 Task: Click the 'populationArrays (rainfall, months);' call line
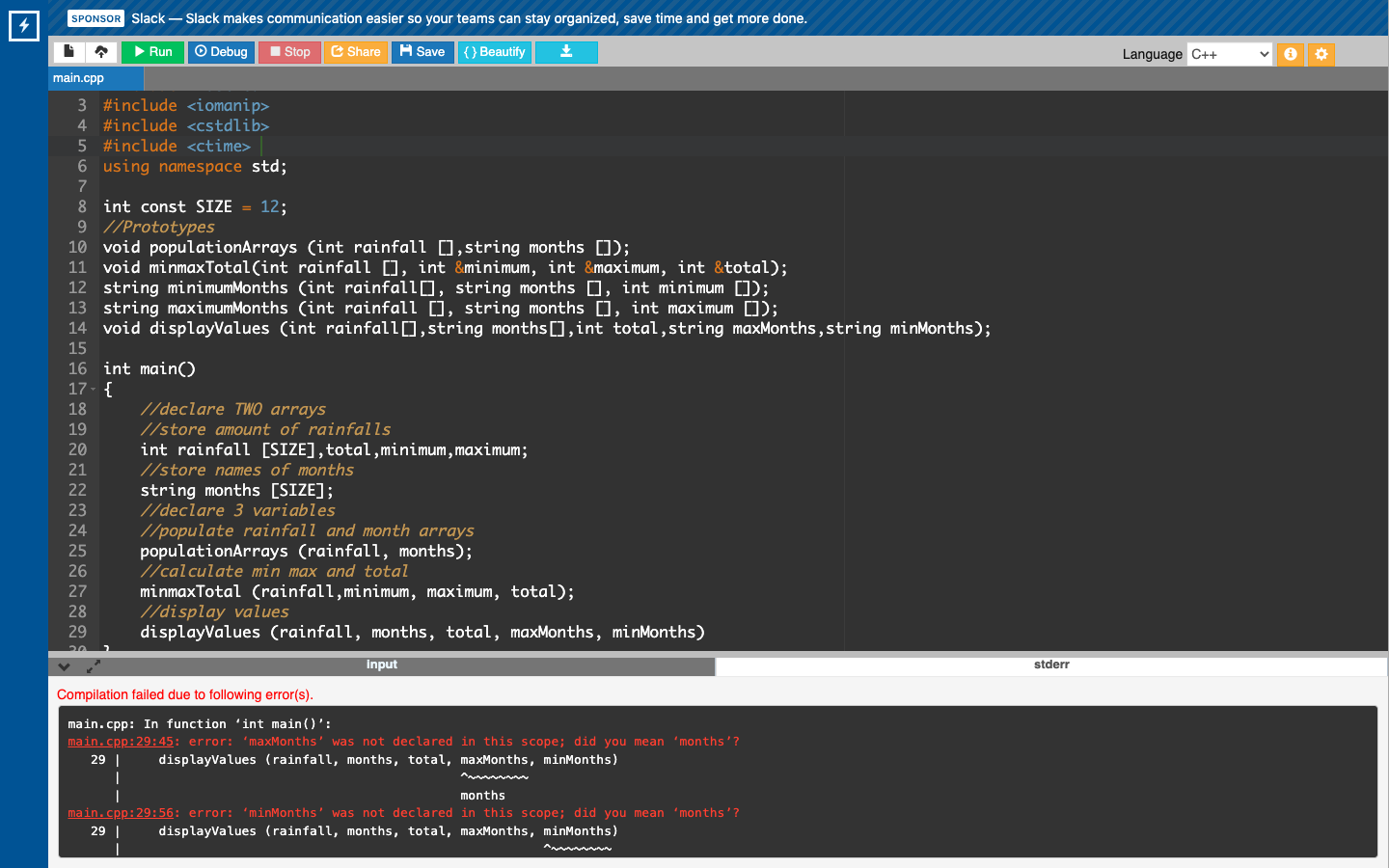pyautogui.click(x=307, y=551)
